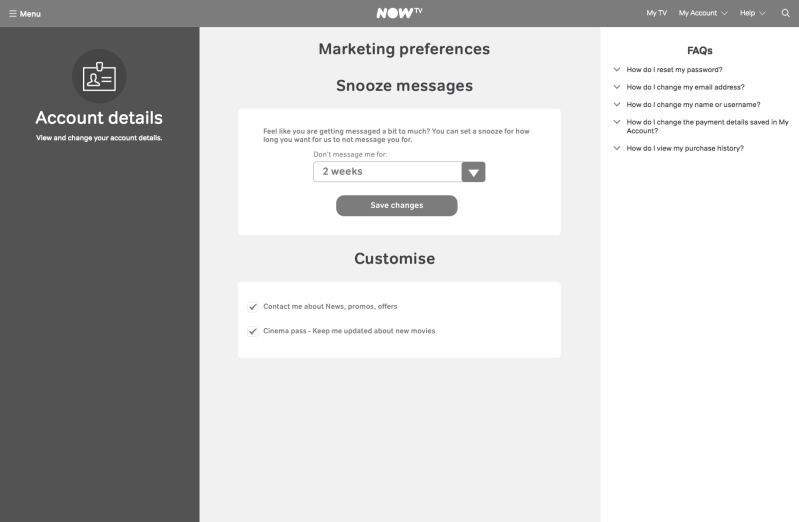Expand the Help dropdown menu

click(x=752, y=13)
